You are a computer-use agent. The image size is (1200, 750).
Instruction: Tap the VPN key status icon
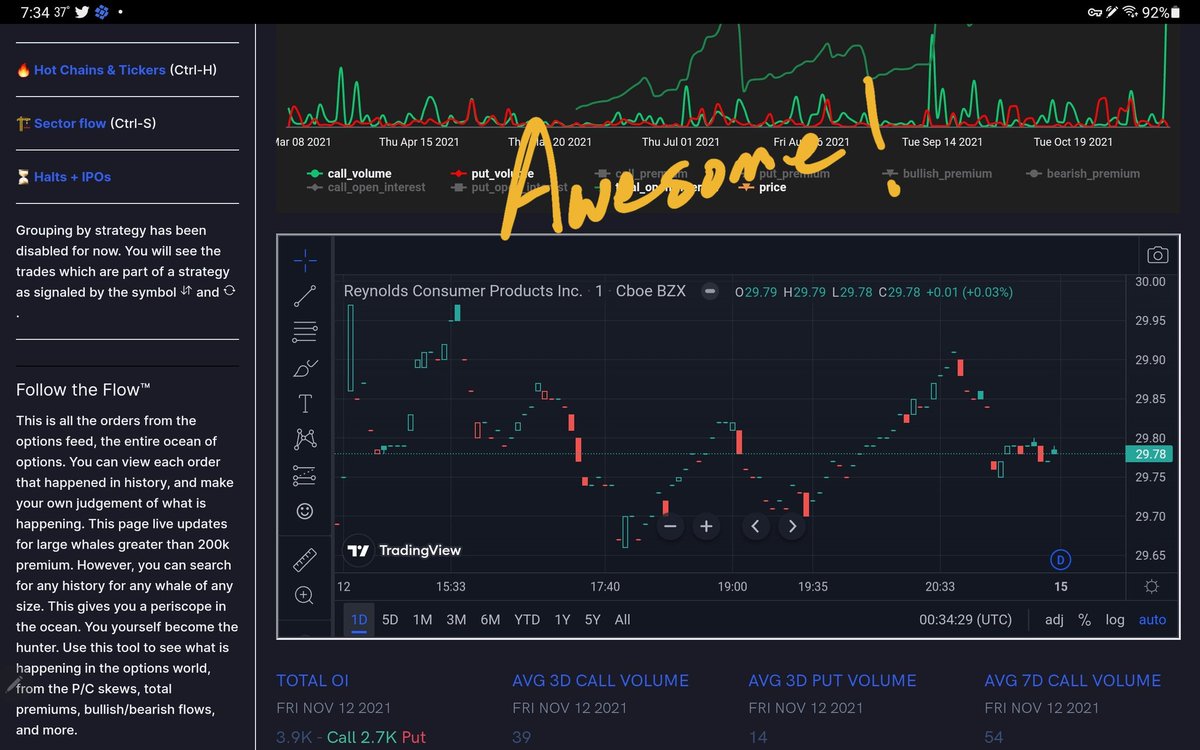[1093, 12]
